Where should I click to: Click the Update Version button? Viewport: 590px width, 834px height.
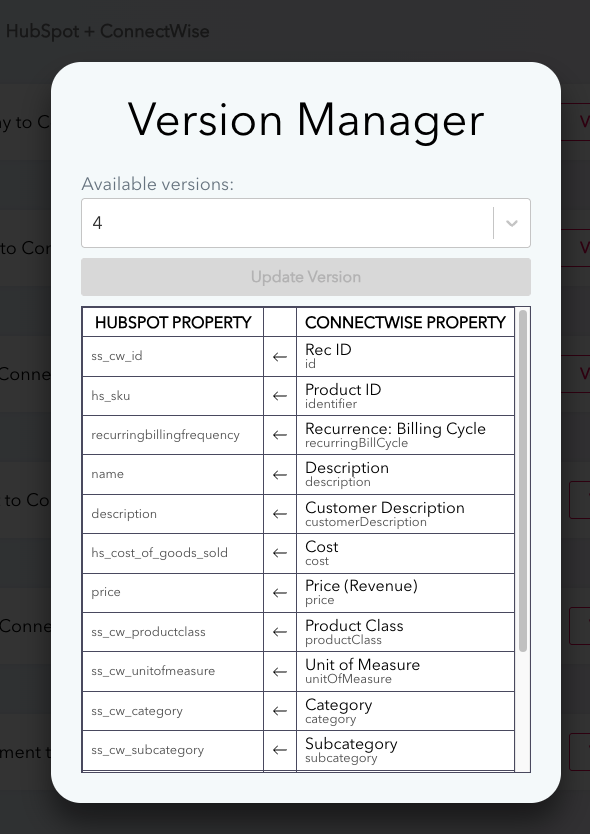tap(306, 277)
